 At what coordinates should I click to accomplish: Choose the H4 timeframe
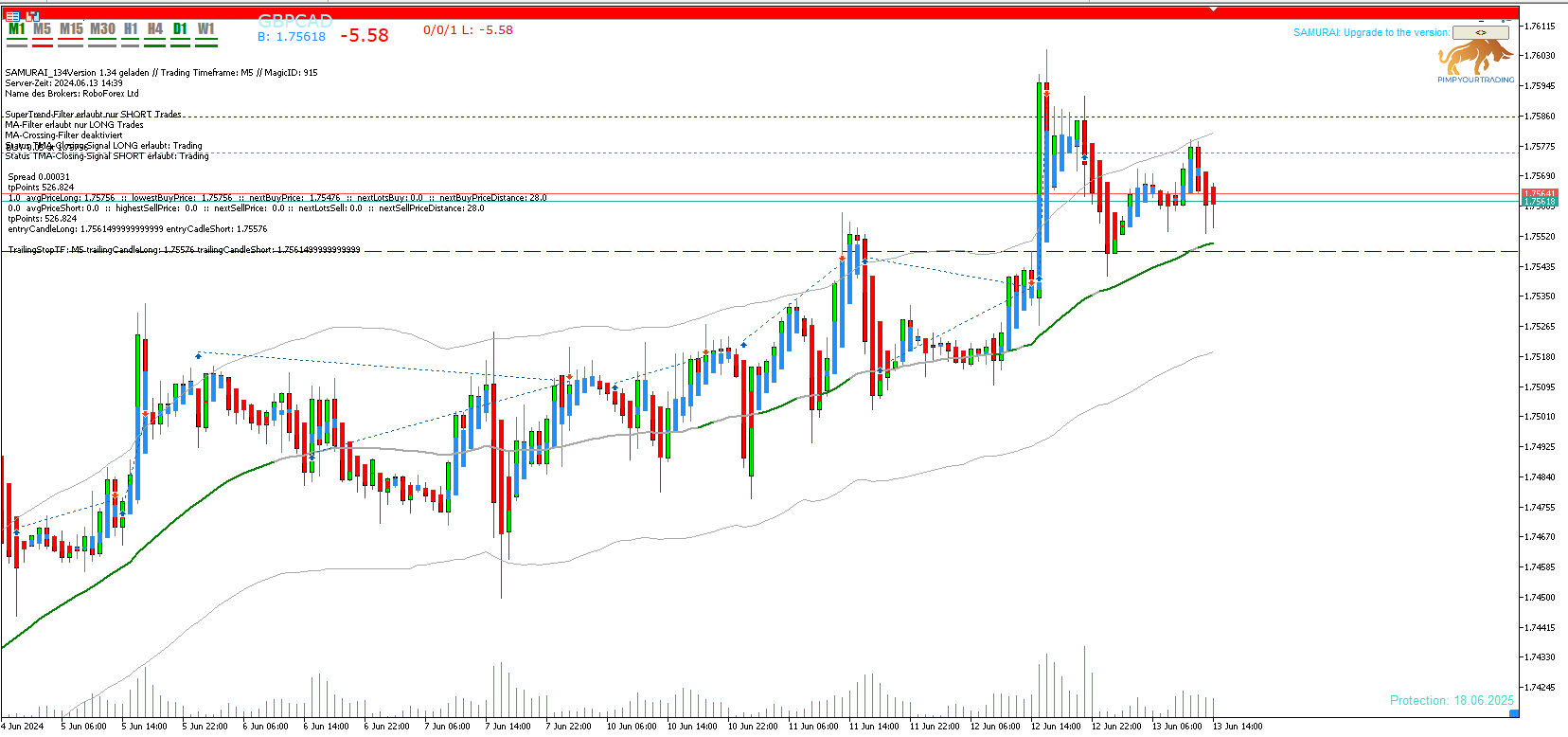pos(155,29)
